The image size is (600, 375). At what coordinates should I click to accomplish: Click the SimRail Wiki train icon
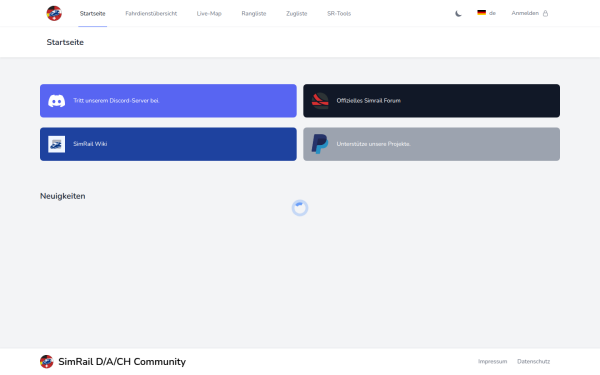click(x=57, y=144)
